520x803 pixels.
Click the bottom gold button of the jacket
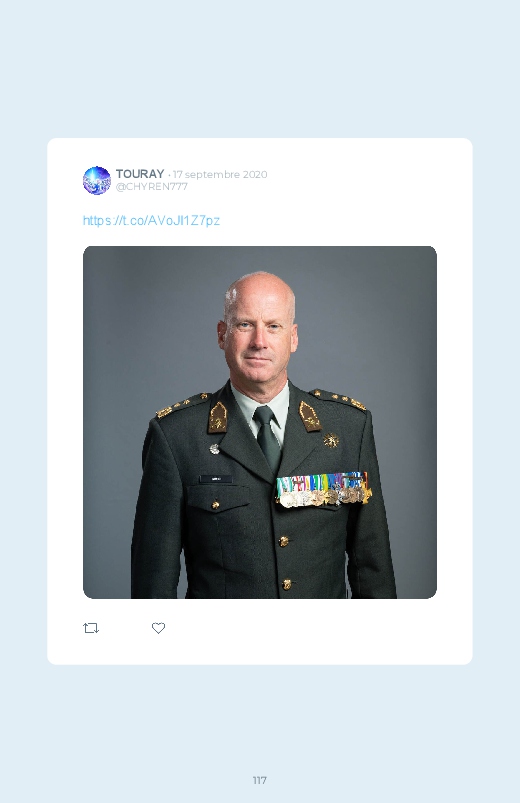287,584
